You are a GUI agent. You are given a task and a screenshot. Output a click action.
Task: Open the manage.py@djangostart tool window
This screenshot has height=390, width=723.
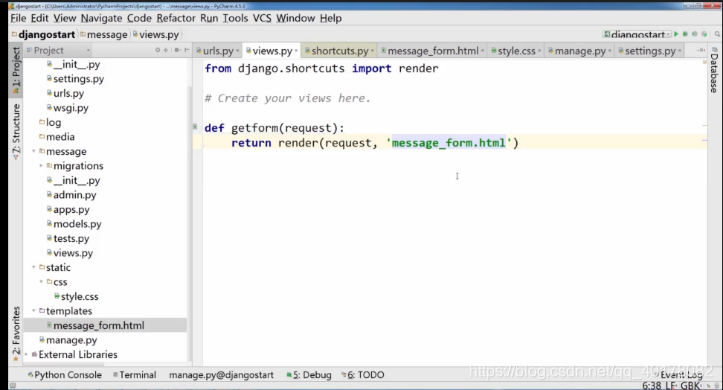221,375
